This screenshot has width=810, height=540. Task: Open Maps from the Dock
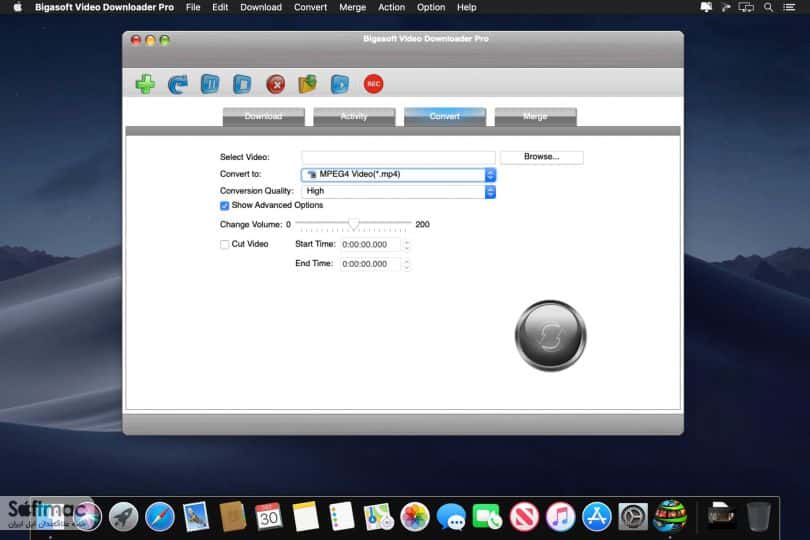coord(378,516)
